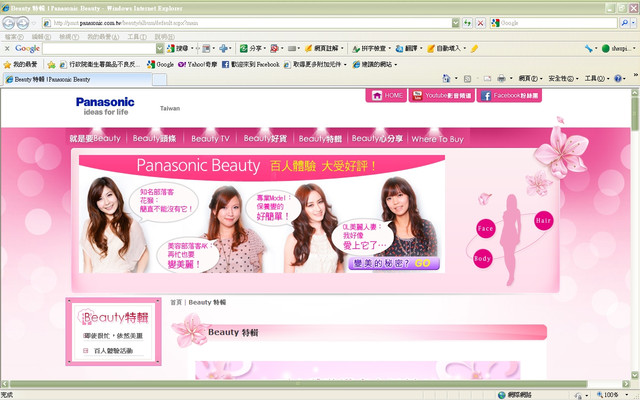
Task: Click the Refresh page icon beside address bar
Action: coord(467,23)
